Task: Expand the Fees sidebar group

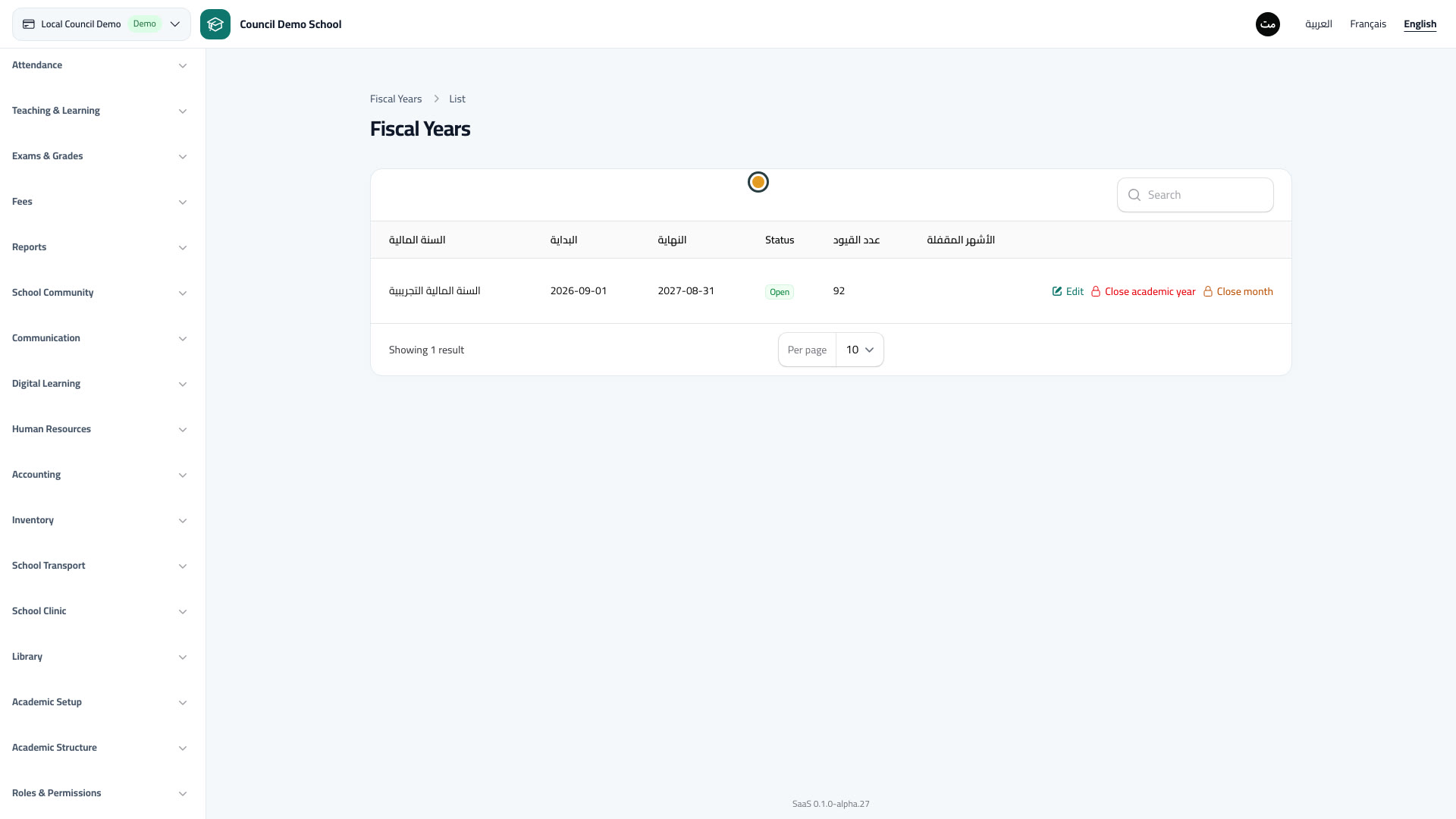Action: pyautogui.click(x=99, y=202)
